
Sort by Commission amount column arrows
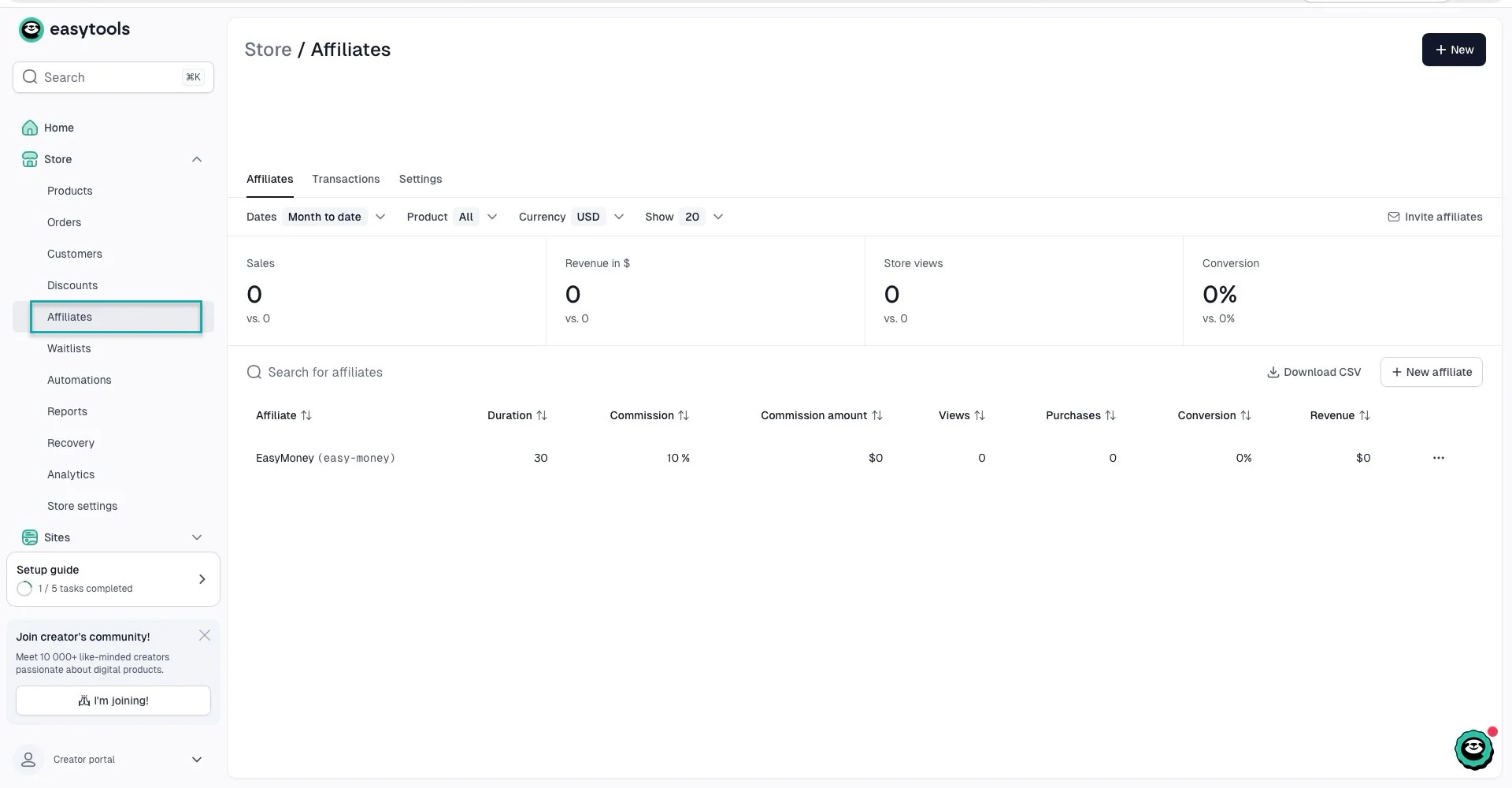click(x=877, y=415)
